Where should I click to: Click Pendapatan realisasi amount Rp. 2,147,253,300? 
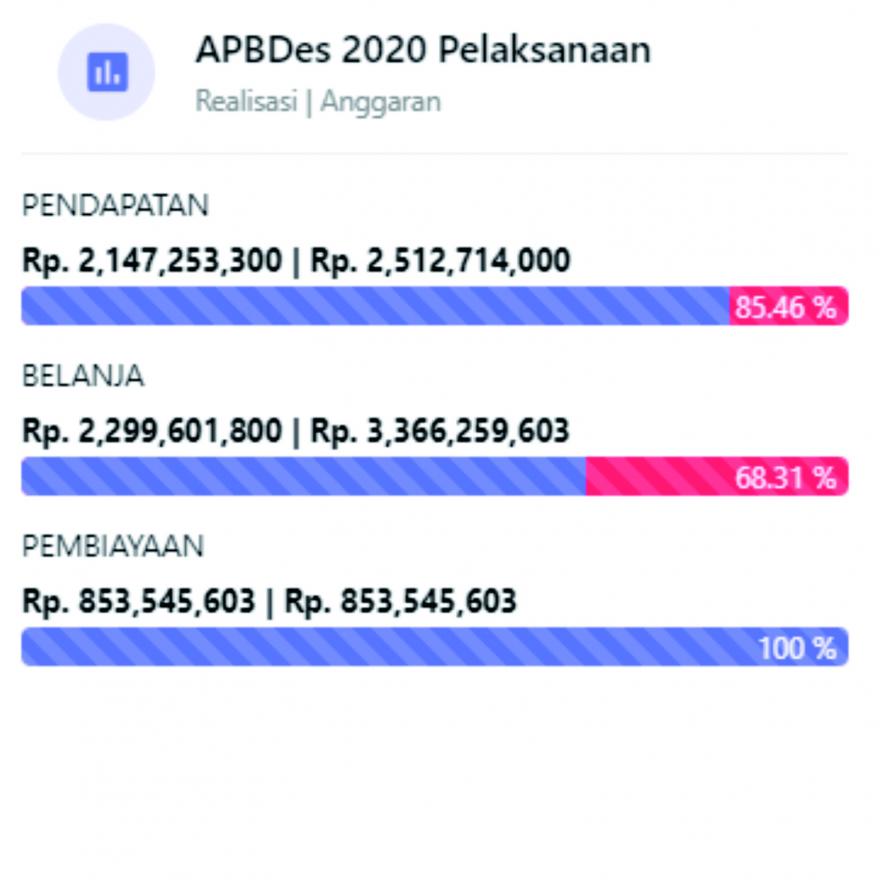(152, 261)
